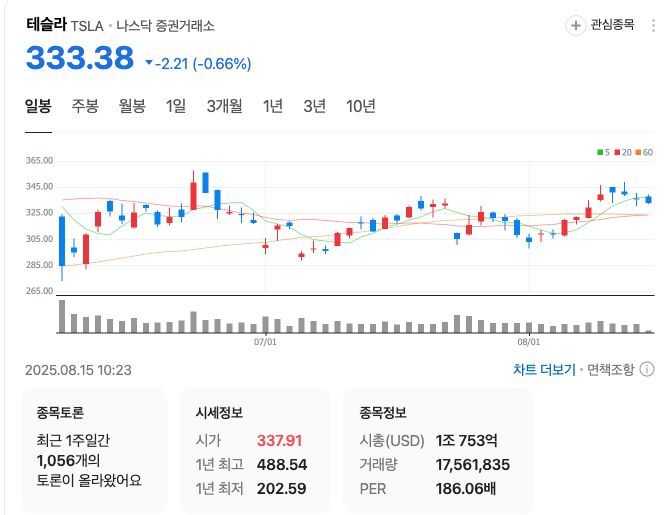669x515 pixels.
Task: Click the 나스닥 증권거래소 exchange label
Action: click(x=166, y=26)
